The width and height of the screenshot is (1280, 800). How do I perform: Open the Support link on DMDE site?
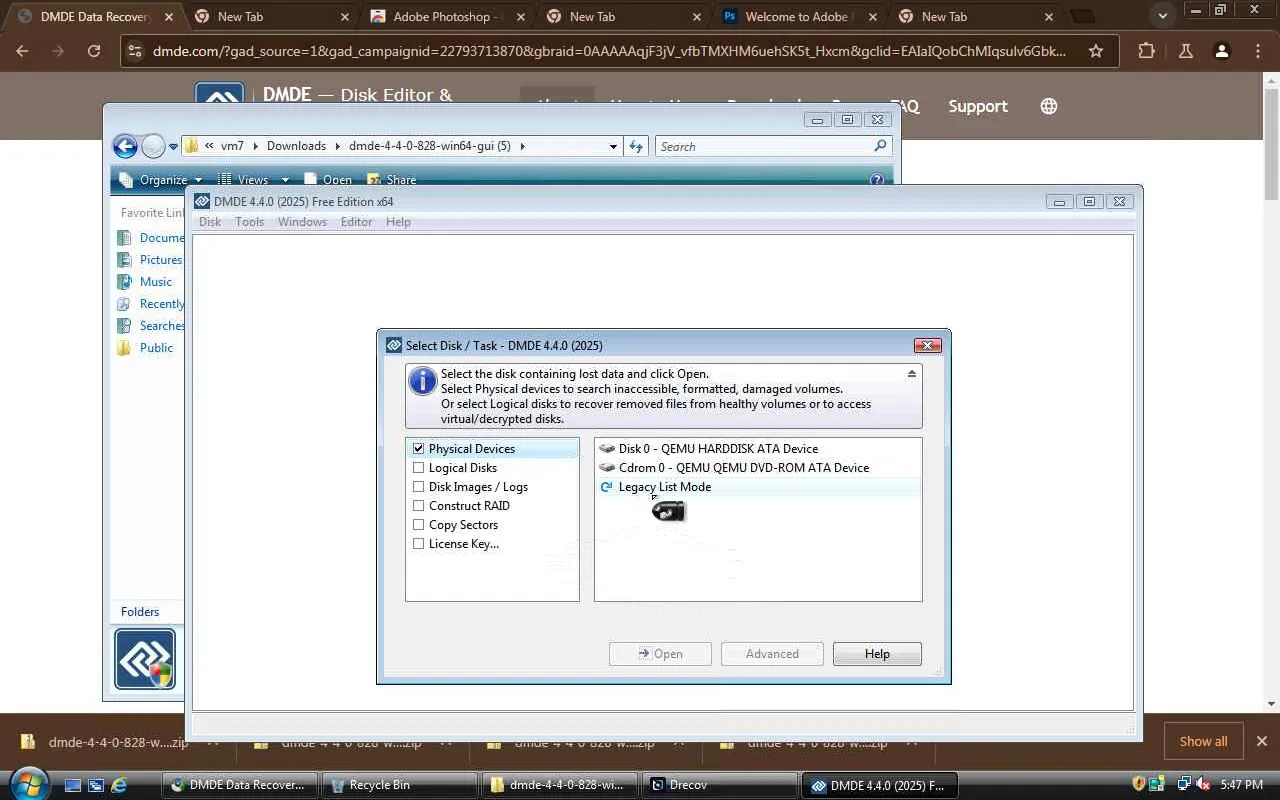click(x=978, y=106)
